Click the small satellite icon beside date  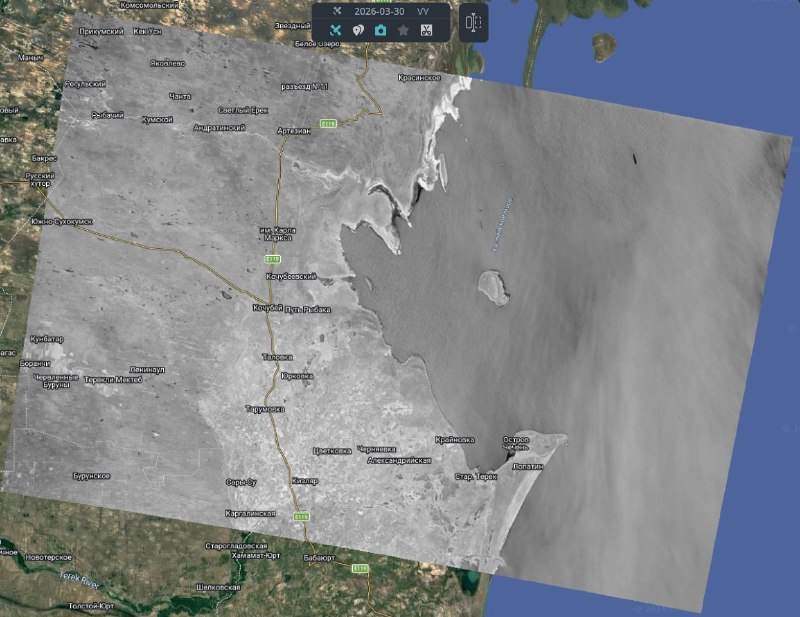336,11
